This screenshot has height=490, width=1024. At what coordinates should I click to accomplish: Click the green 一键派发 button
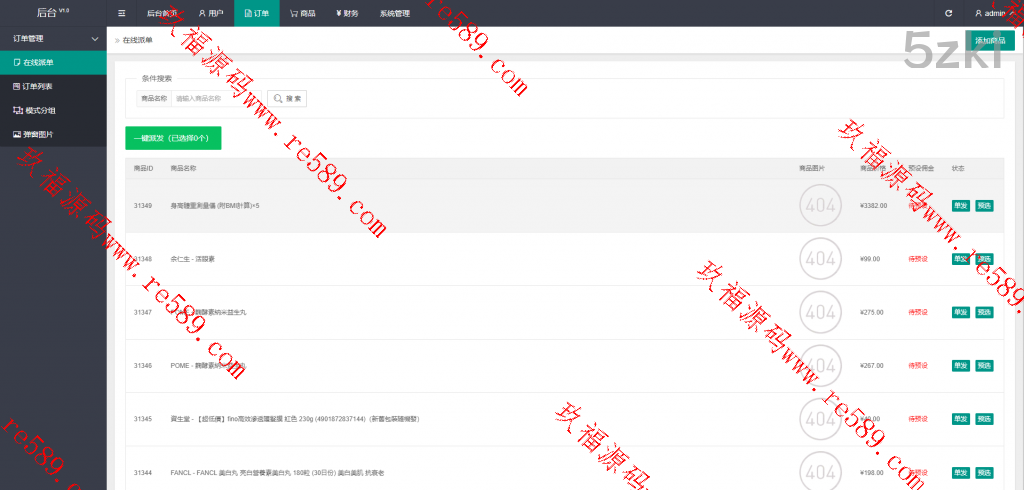pos(172,138)
